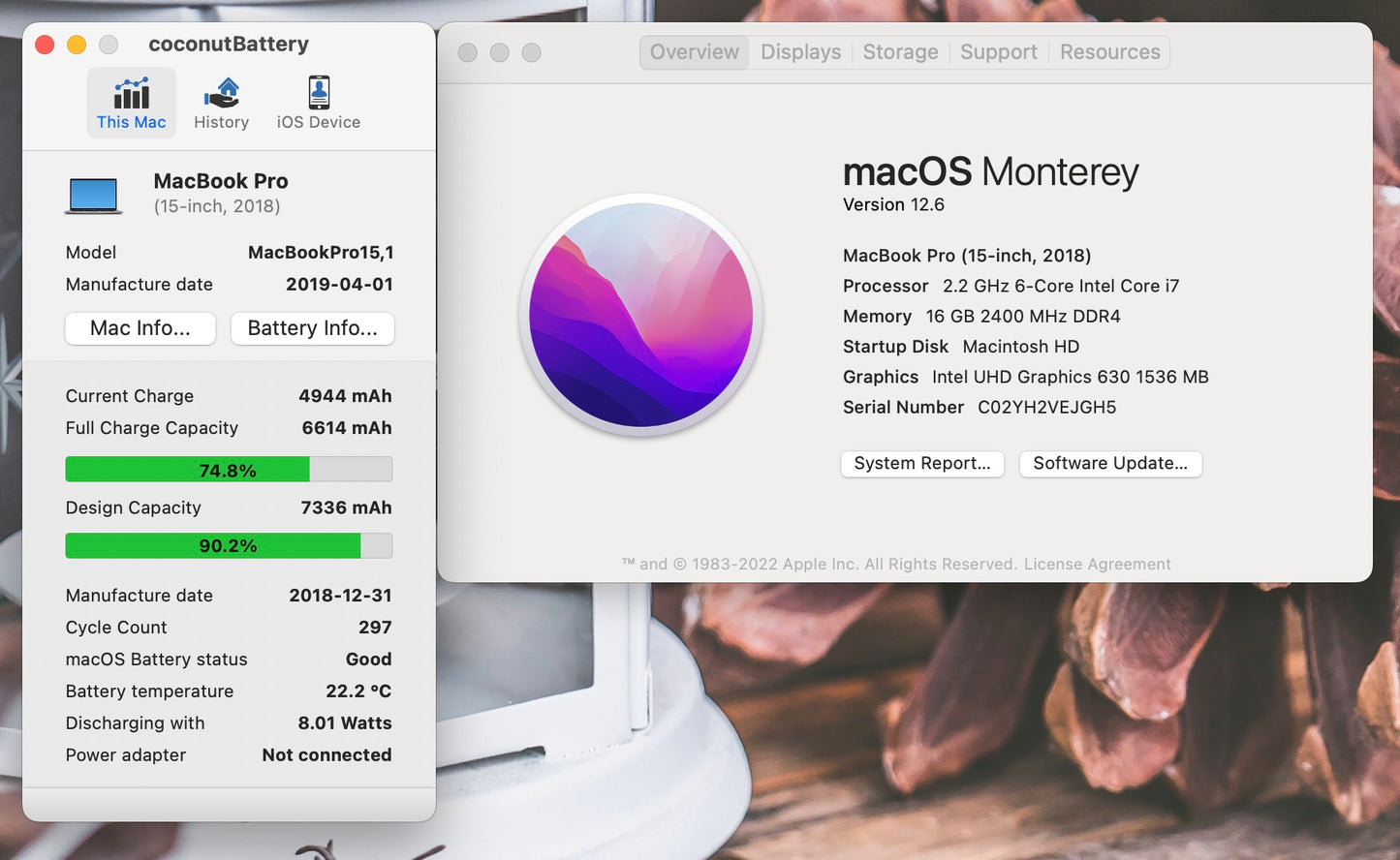This screenshot has height=860, width=1400.
Task: Switch to the Displays tab
Action: click(800, 51)
